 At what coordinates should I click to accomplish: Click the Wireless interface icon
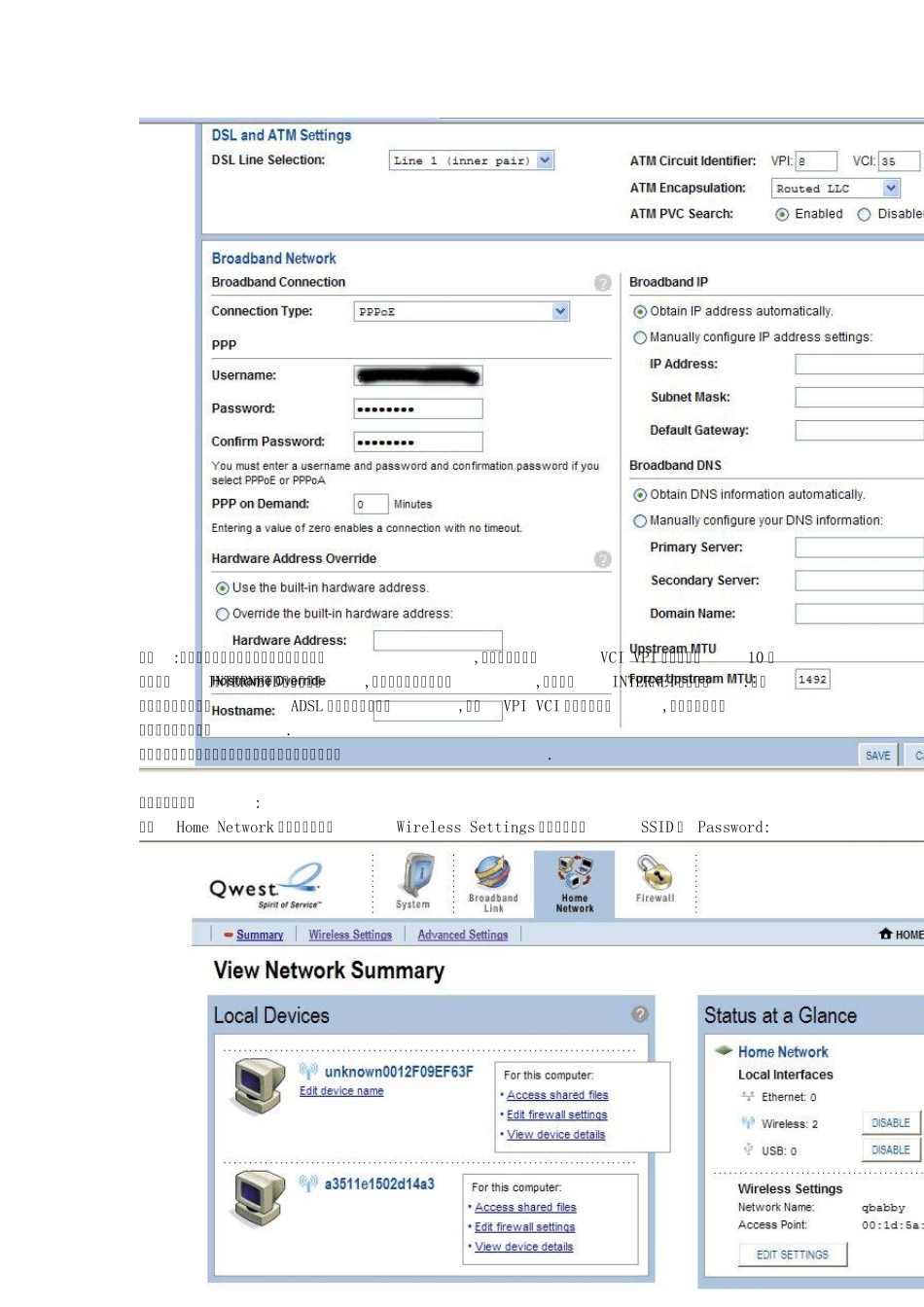(x=748, y=1122)
